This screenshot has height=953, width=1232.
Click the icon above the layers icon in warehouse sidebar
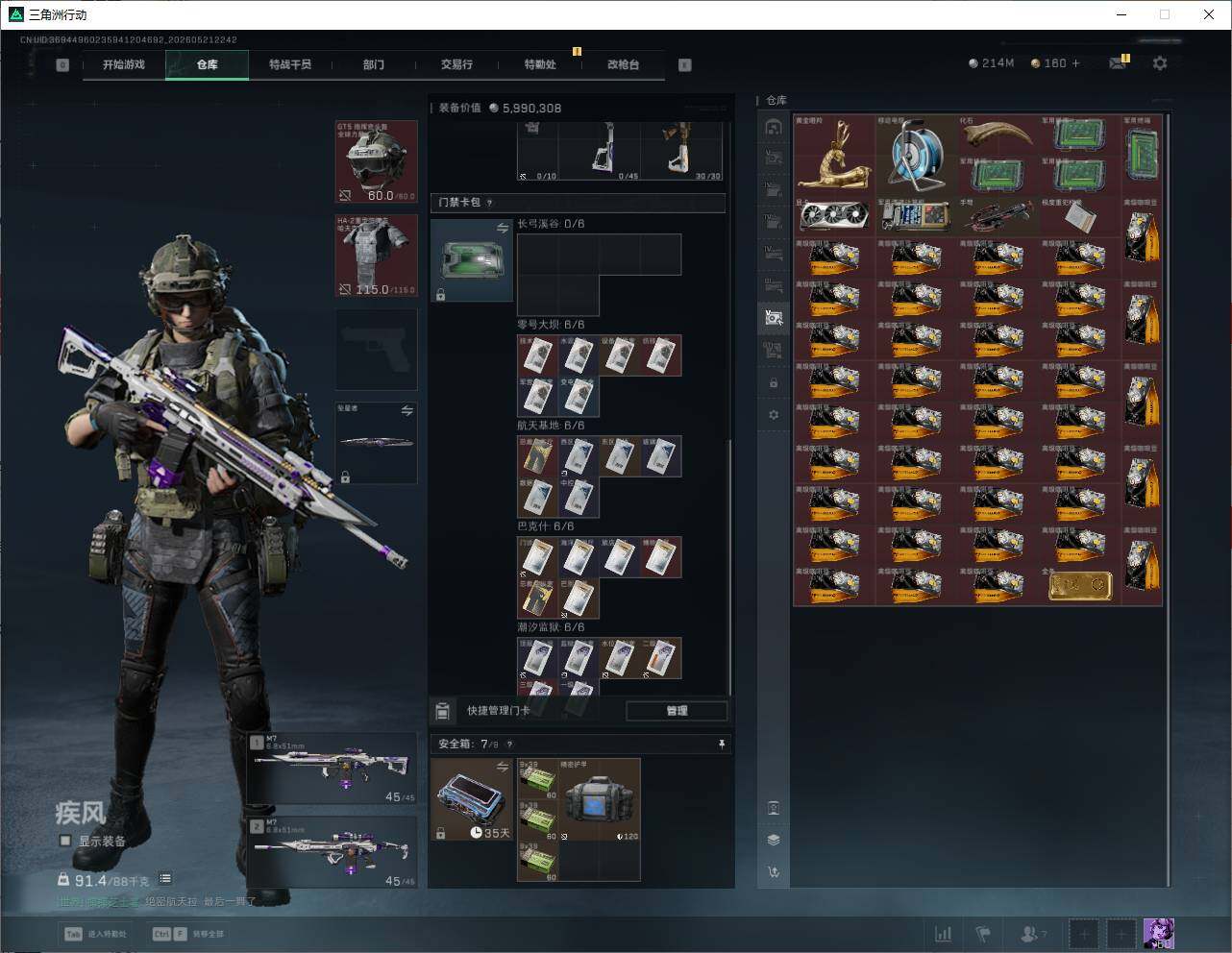pos(774,808)
